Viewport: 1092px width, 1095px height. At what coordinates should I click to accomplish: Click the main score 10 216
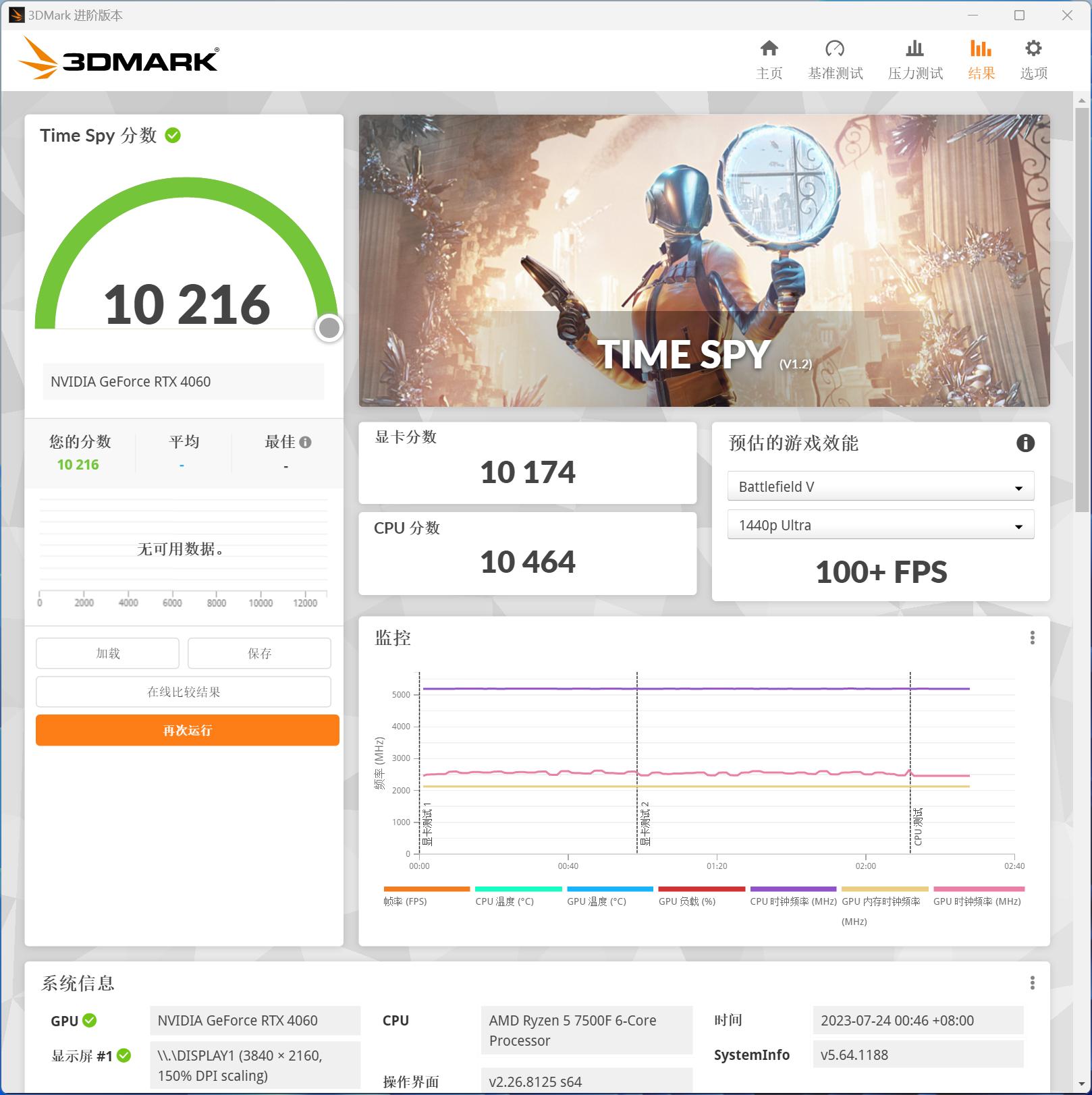[187, 304]
